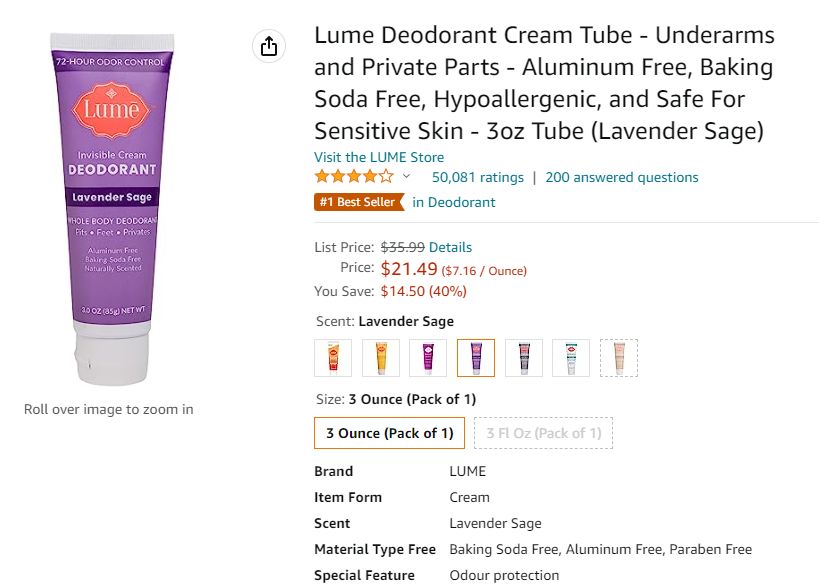The image size is (829, 586).
Task: Visit the LUME Store link
Action: coord(379,157)
